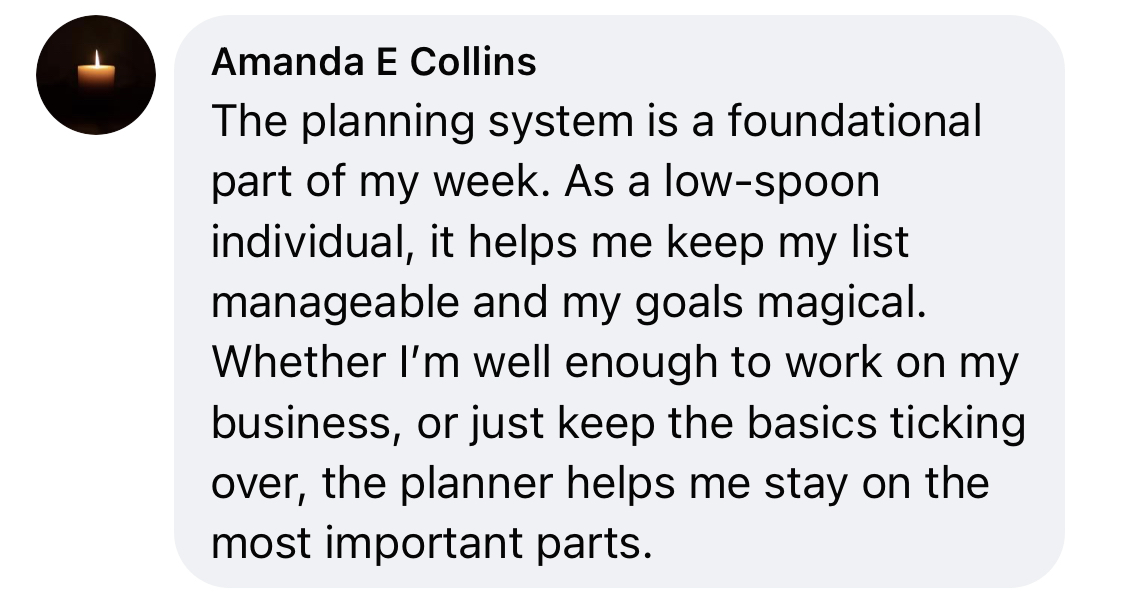Click the candle flame in the avatar

pos(97,60)
